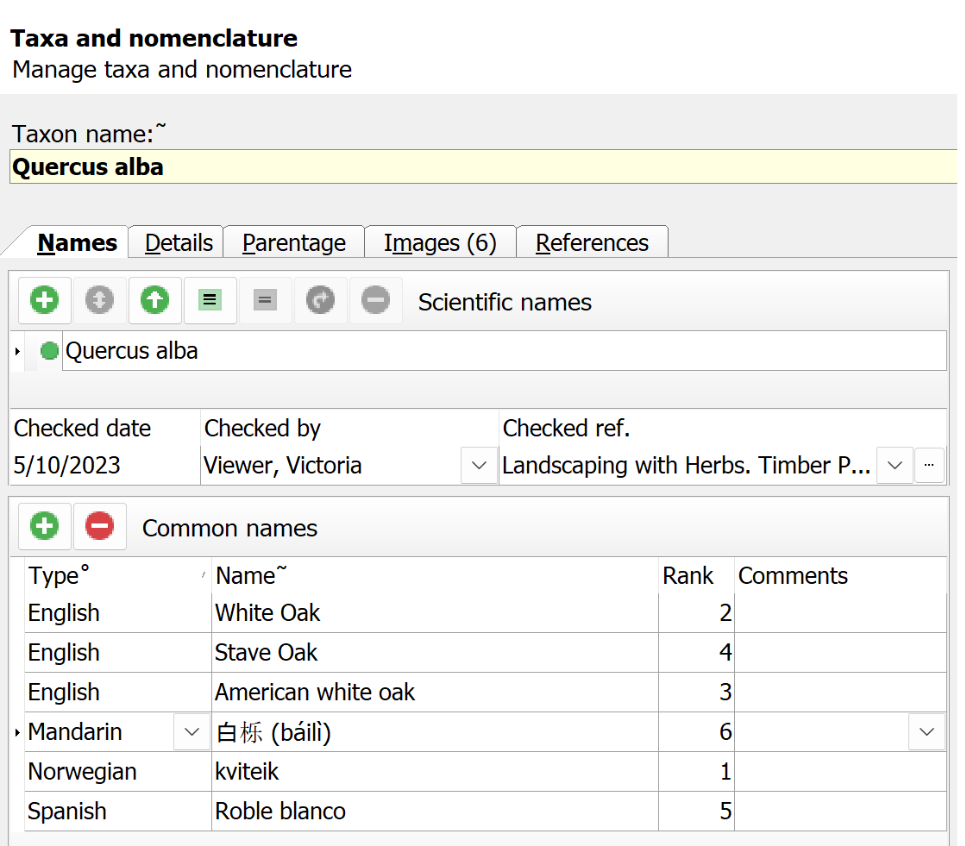965x846 pixels.
Task: Click the grey lines icon in Scientific names toolbar
Action: tap(265, 300)
